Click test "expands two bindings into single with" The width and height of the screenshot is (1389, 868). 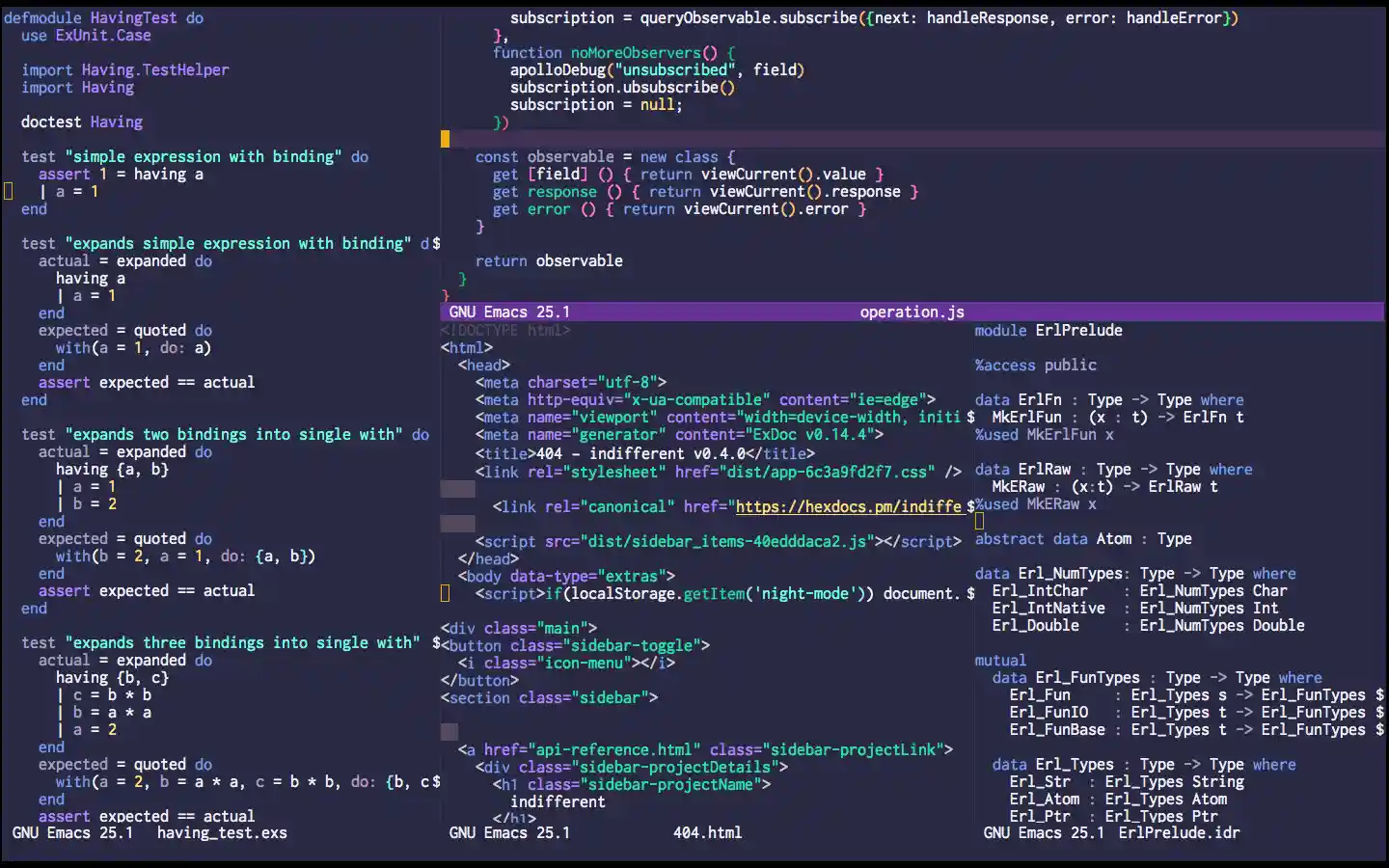tap(226, 434)
